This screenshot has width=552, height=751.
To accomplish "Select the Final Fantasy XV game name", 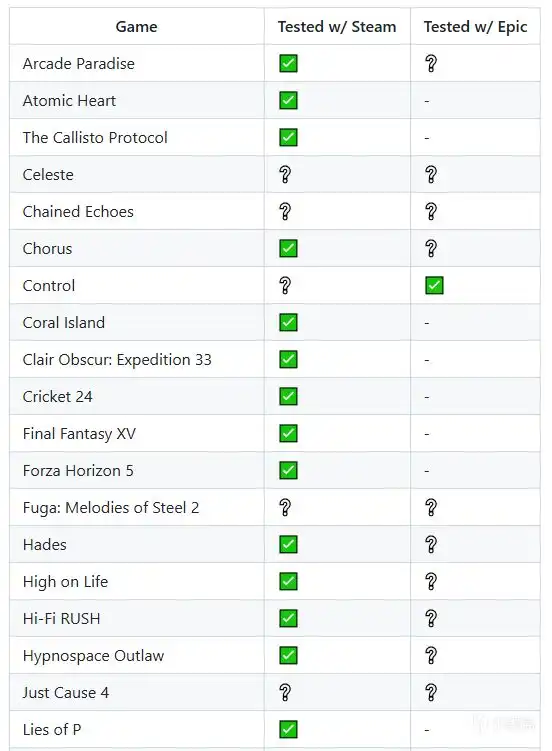I will click(x=79, y=434).
